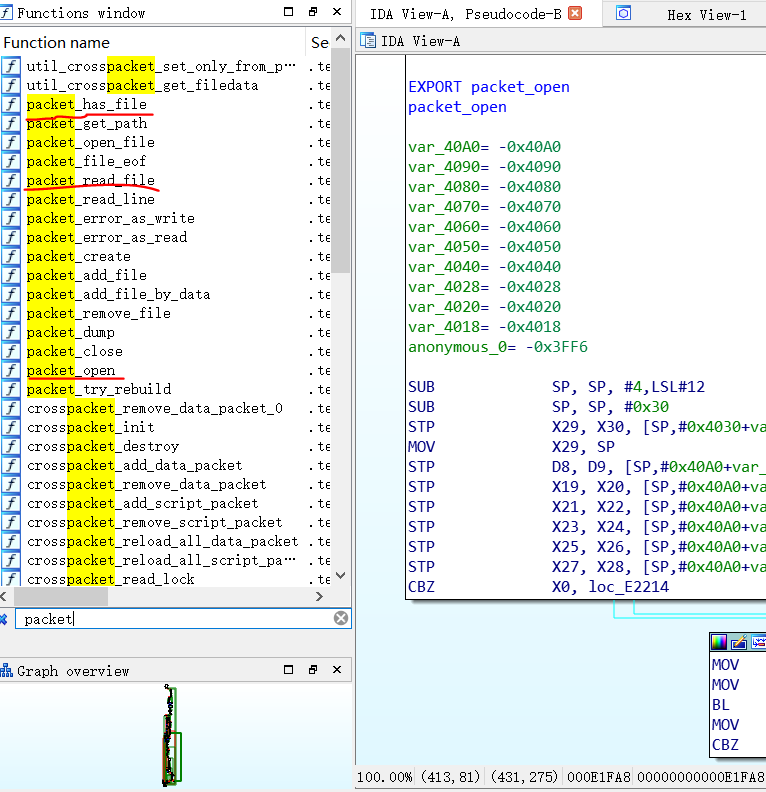Click the IDA View-A title icon

tap(367, 41)
